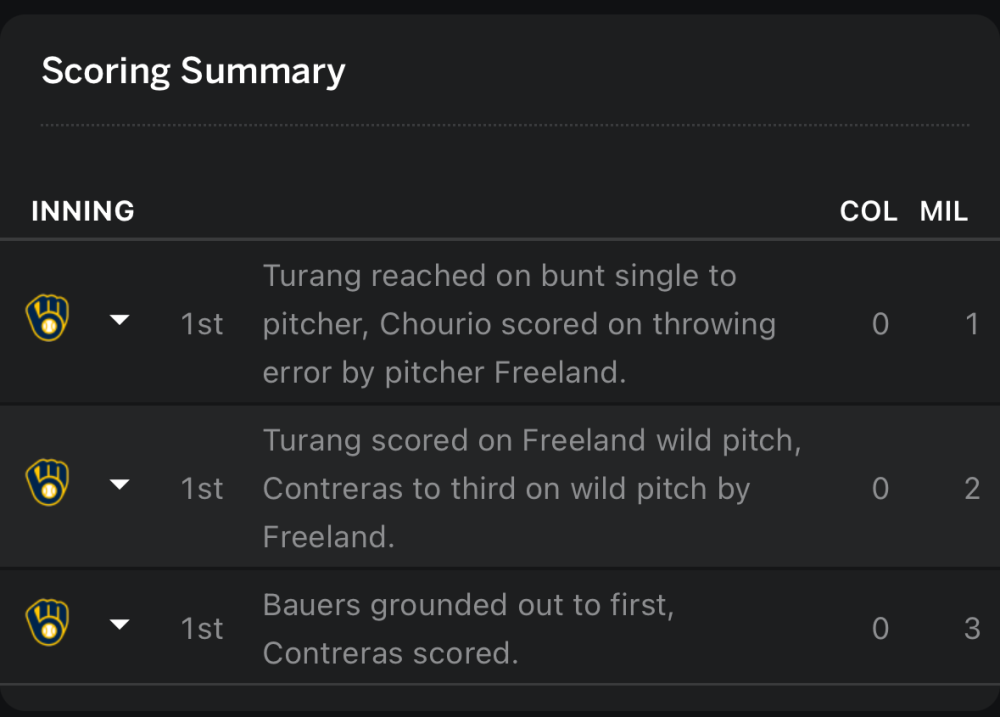Click Brewers logo on Freeland wild pitch row
Screen dimensions: 1000x717
click(47, 482)
